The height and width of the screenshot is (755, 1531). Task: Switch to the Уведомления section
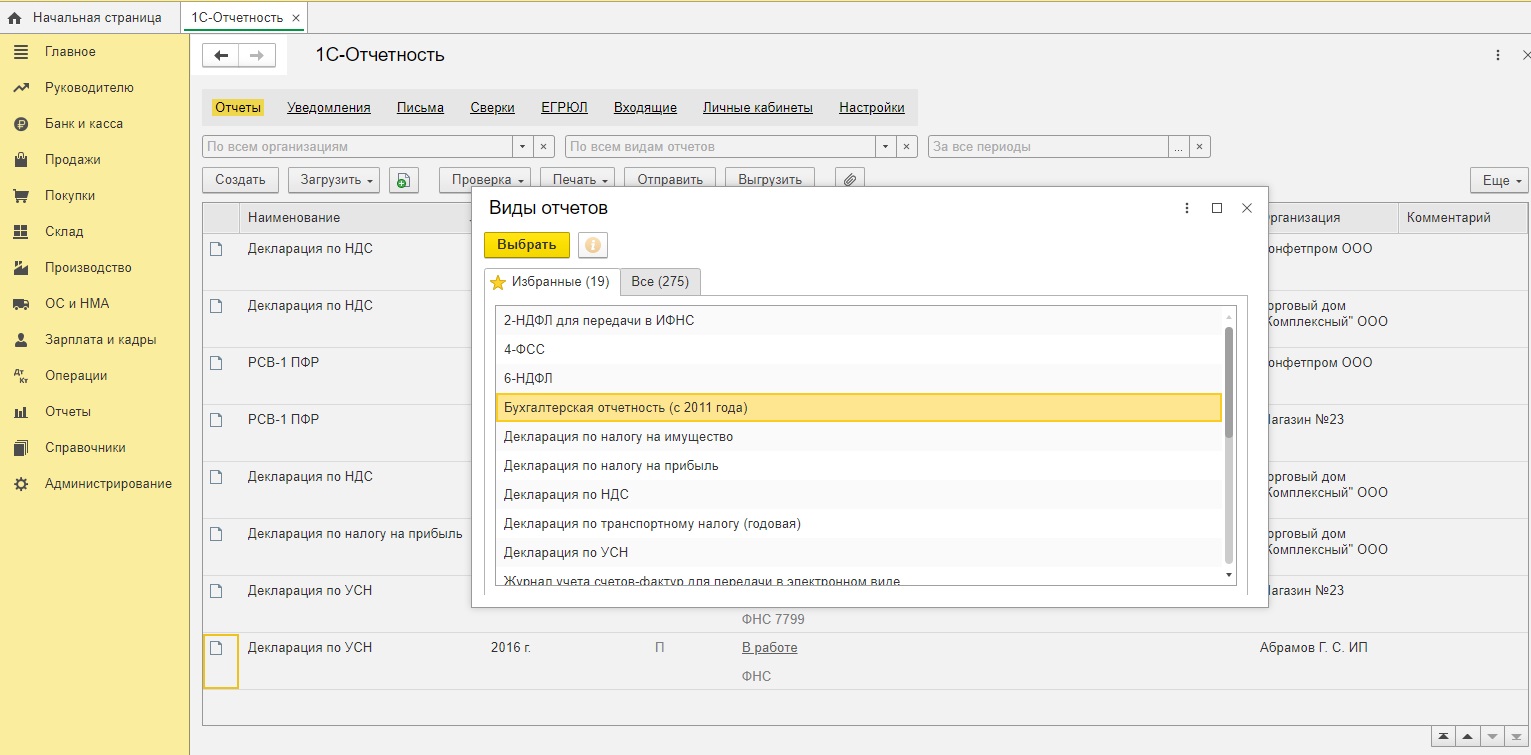[329, 107]
